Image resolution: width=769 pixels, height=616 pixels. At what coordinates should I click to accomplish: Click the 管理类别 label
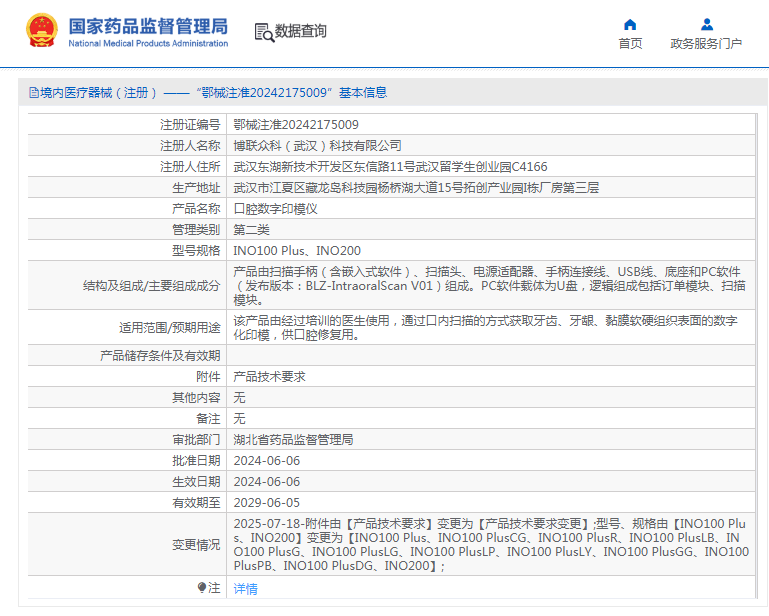point(196,230)
